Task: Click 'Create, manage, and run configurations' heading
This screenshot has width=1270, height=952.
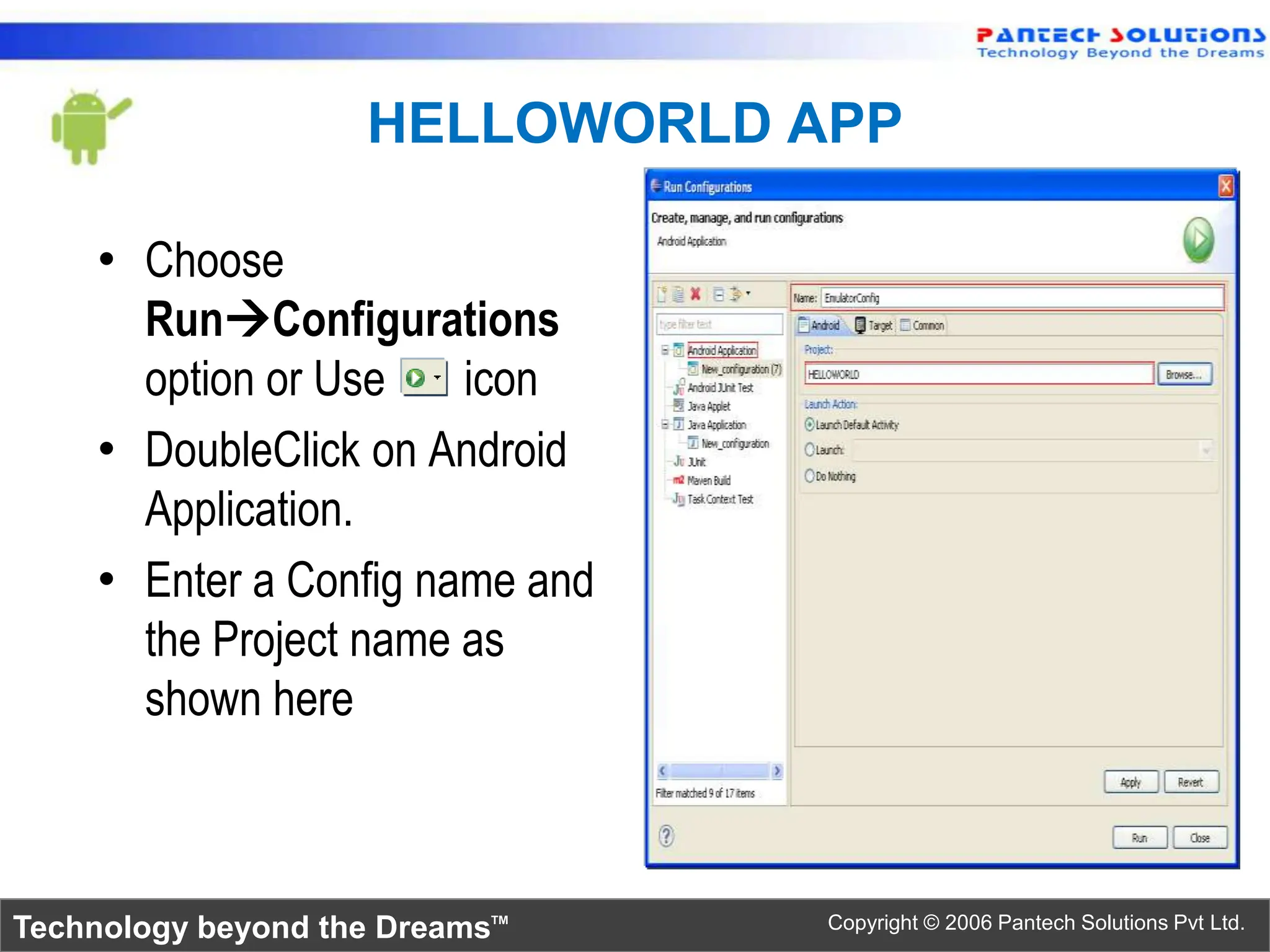Action: pyautogui.click(x=747, y=218)
